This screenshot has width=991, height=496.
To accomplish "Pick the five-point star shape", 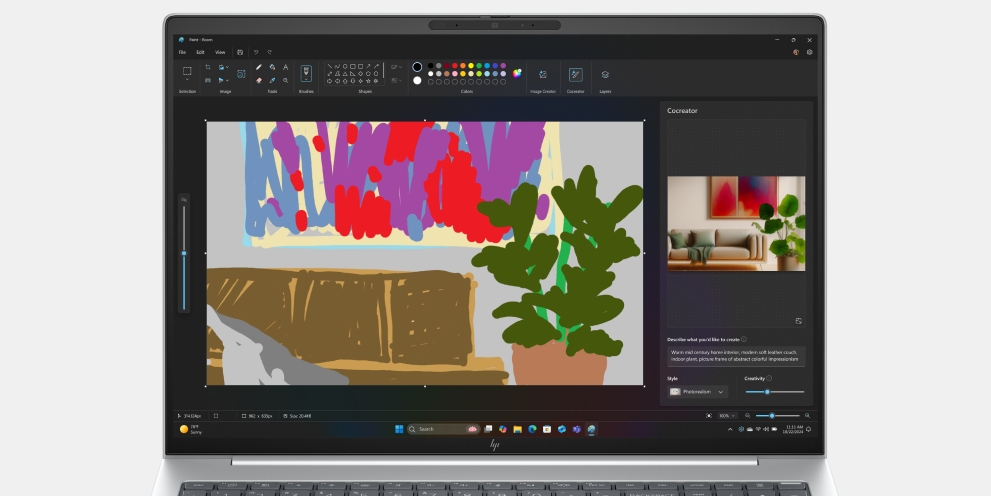I will (x=368, y=81).
